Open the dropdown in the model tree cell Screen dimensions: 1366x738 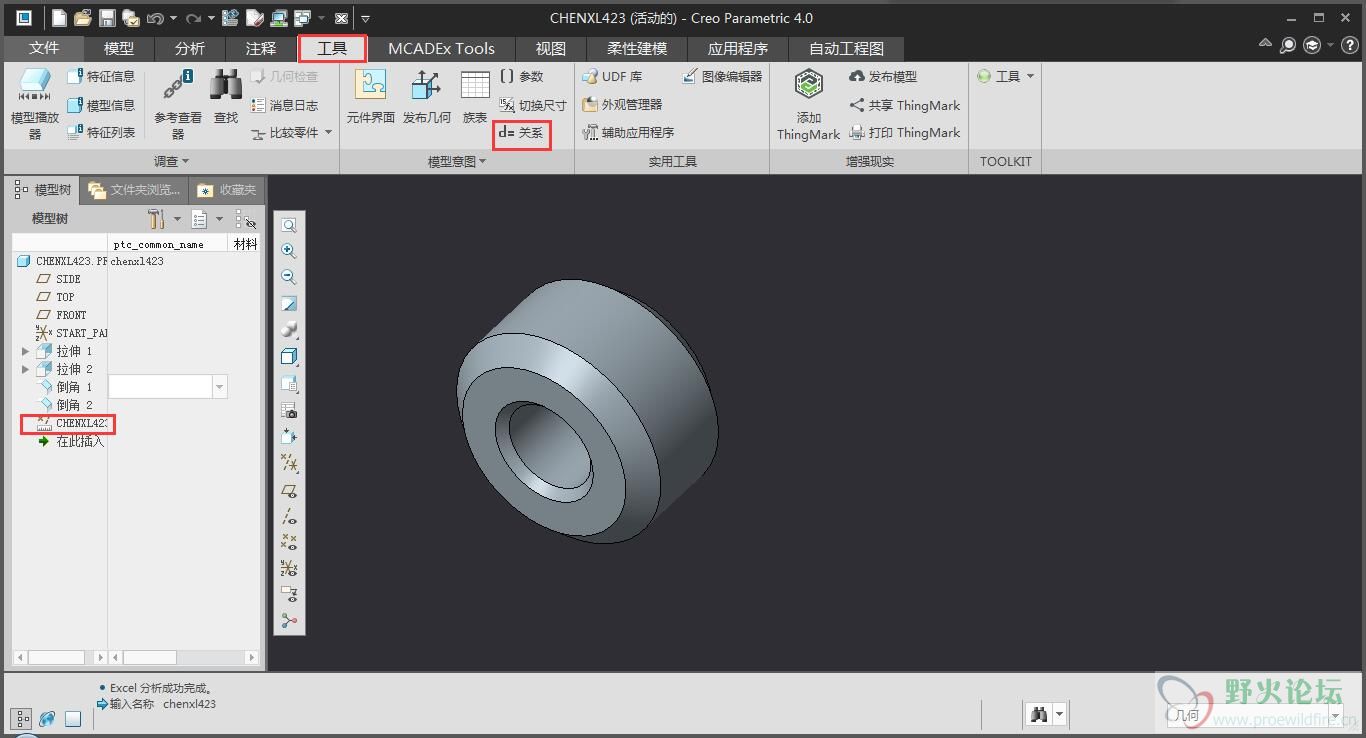point(219,387)
